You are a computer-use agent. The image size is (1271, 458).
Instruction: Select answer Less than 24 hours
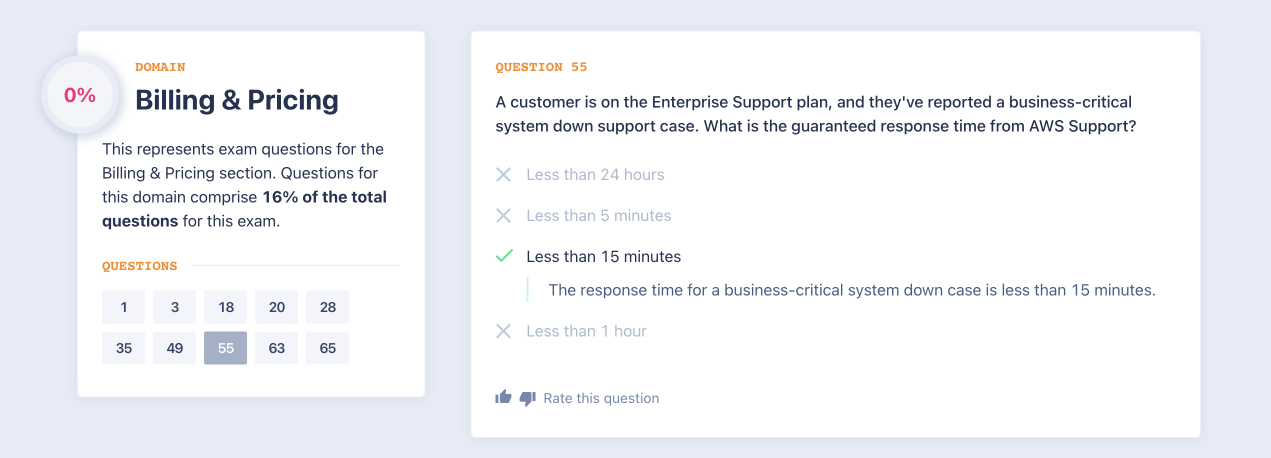coord(595,175)
